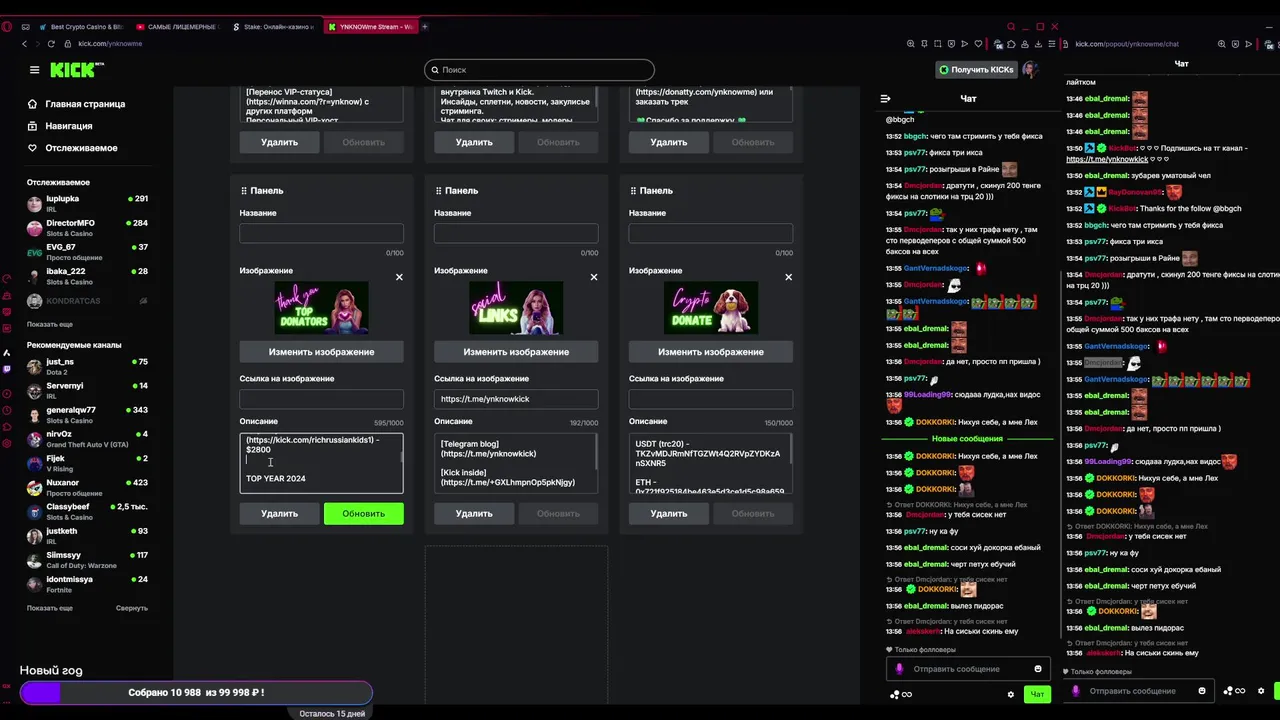Open the user profile avatar menu

[1030, 70]
